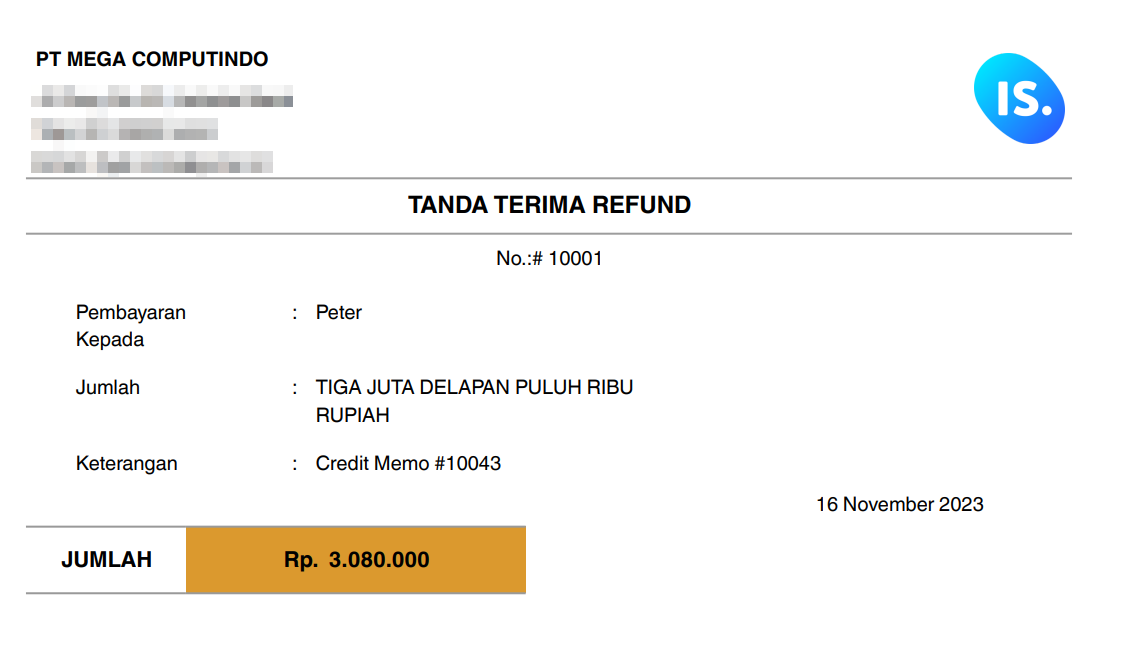This screenshot has height=646, width=1125.
Task: Click the Rp. 3.080.000 amount
Action: pos(357,560)
